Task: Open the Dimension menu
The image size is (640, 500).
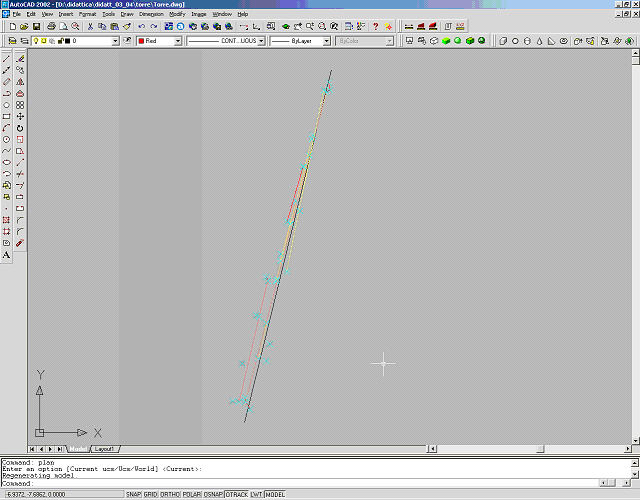Action: tap(151, 14)
